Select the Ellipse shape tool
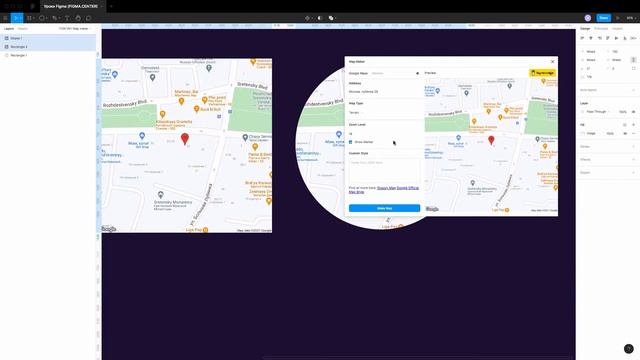Viewport: 640px width, 360px height. (42, 18)
